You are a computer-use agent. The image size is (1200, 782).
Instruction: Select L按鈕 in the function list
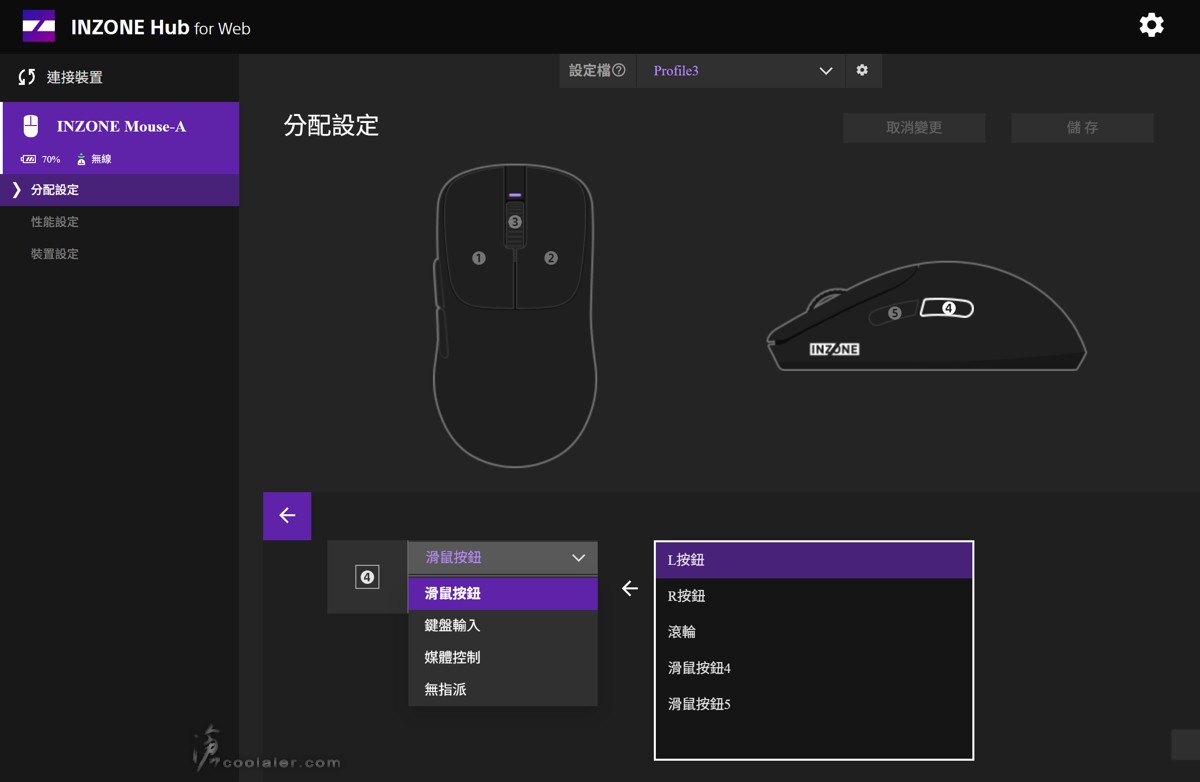click(x=814, y=560)
